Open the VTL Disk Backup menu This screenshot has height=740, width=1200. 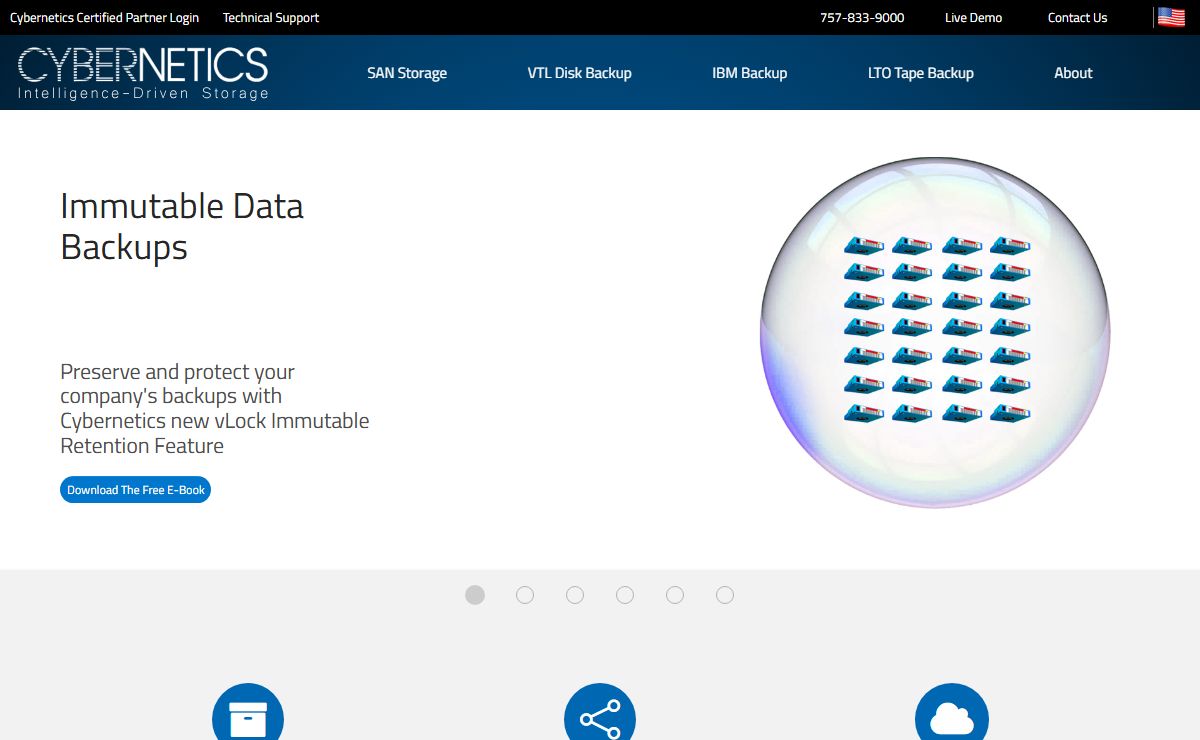580,73
